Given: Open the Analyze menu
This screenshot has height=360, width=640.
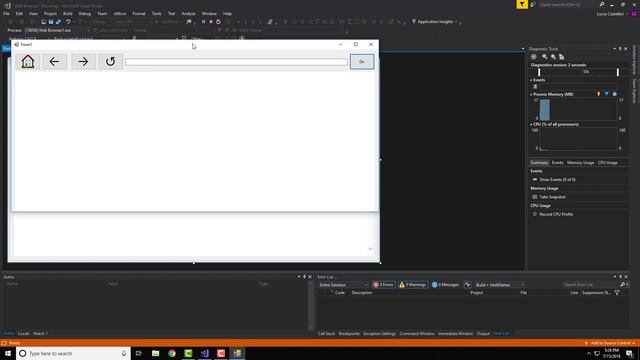Looking at the screenshot, I should [188, 13].
